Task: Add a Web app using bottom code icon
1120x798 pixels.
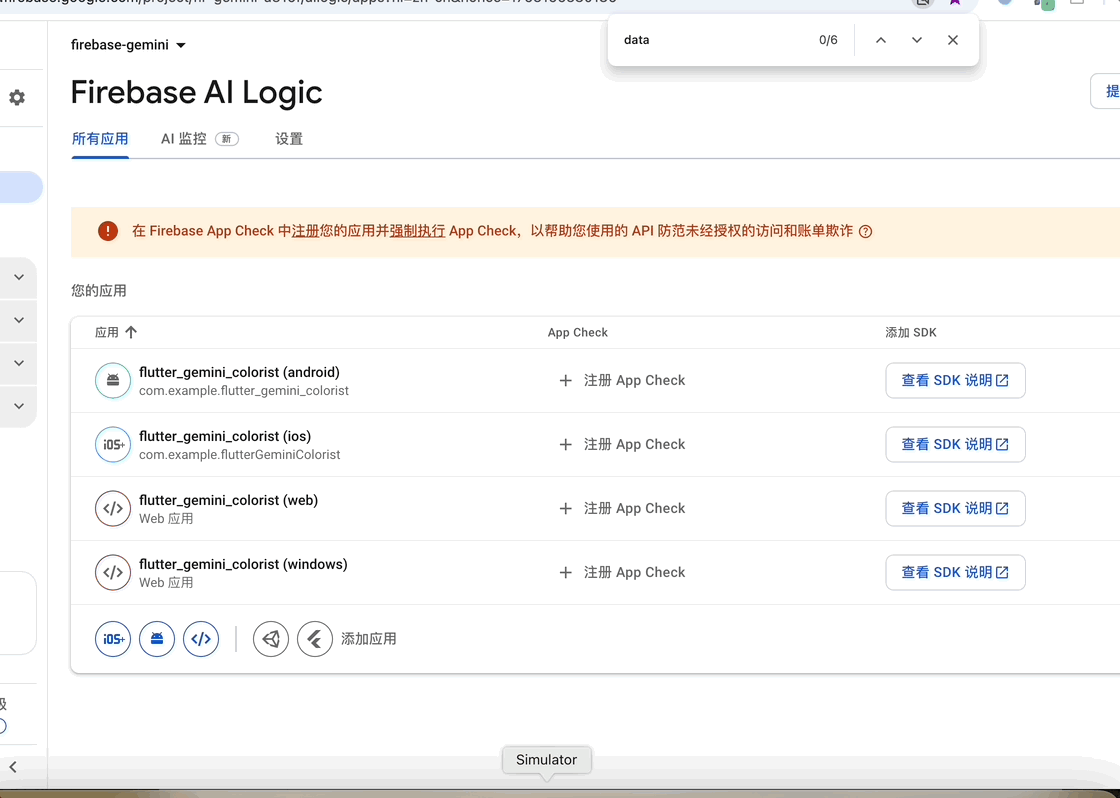Action: [201, 639]
